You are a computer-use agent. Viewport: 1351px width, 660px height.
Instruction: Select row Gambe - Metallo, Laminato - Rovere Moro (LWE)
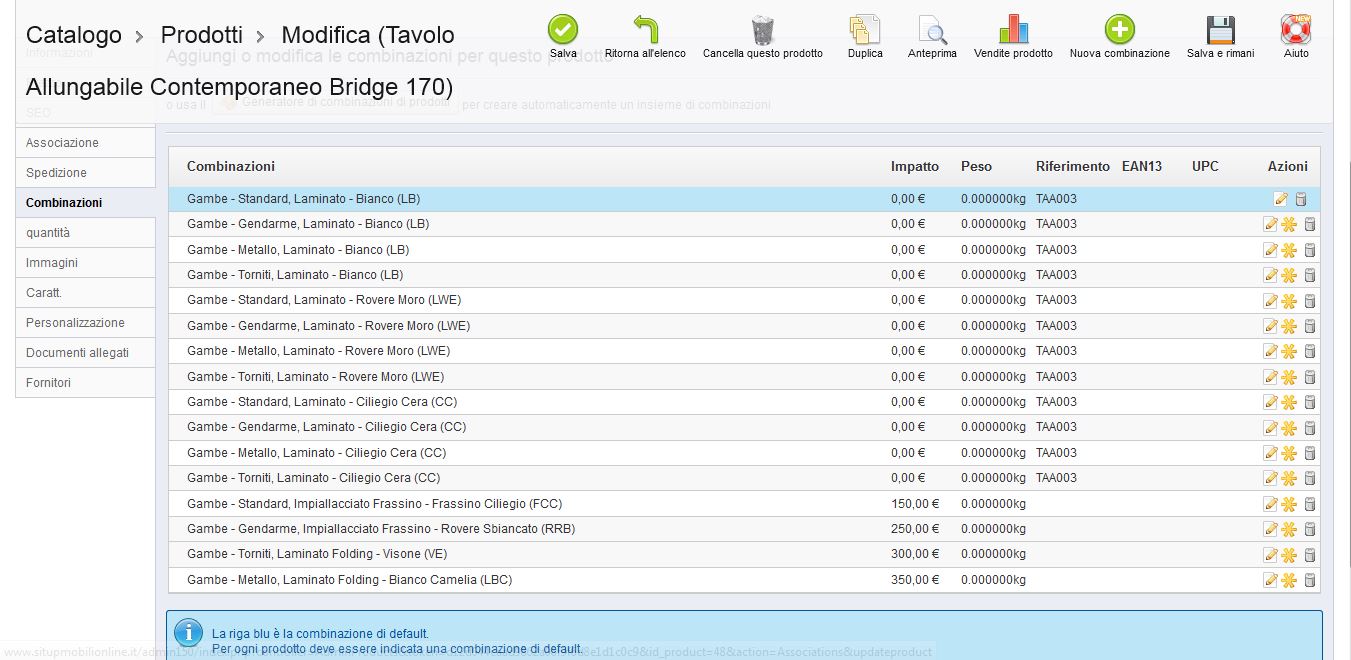pyautogui.click(x=744, y=351)
